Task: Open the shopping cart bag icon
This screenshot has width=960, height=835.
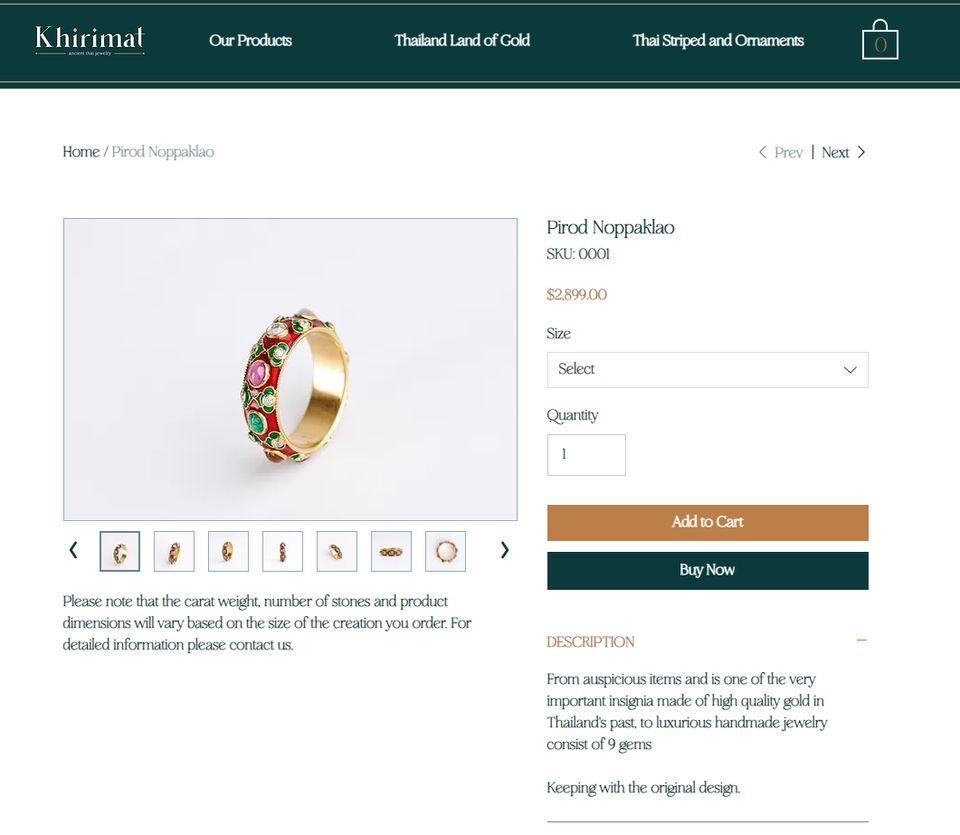Action: (x=880, y=41)
